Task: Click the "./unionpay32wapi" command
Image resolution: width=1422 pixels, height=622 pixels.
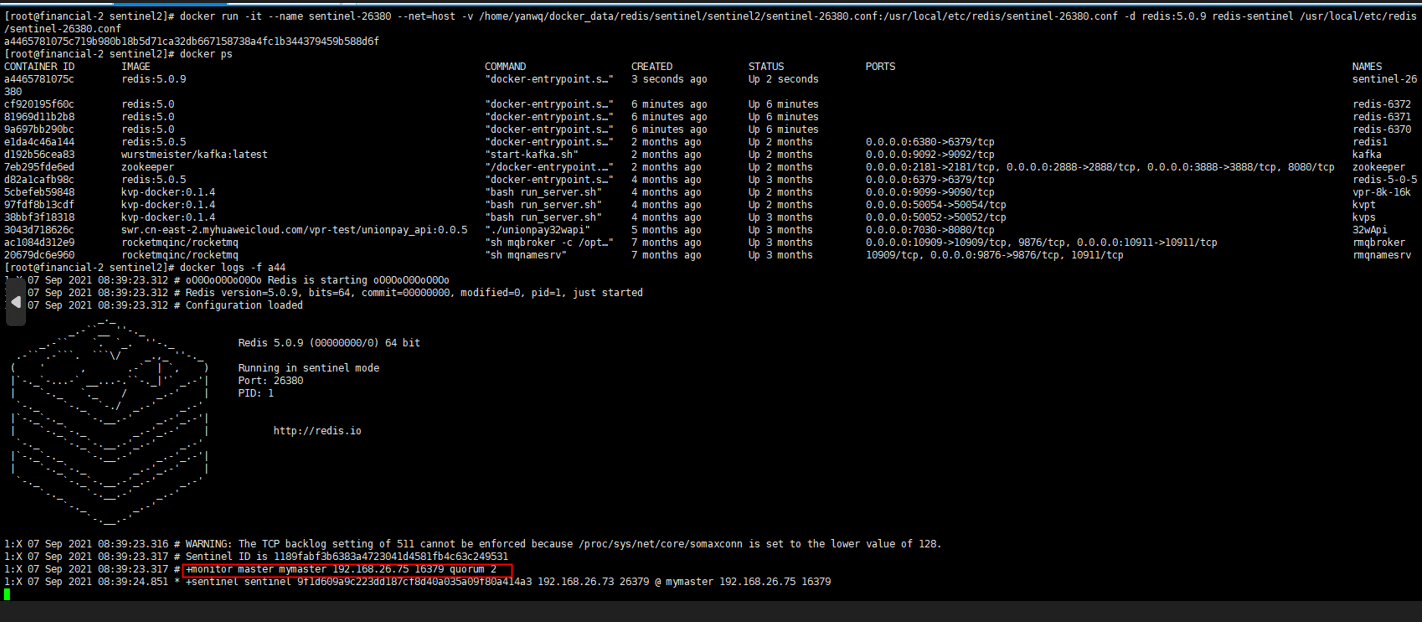Action: click(x=538, y=230)
